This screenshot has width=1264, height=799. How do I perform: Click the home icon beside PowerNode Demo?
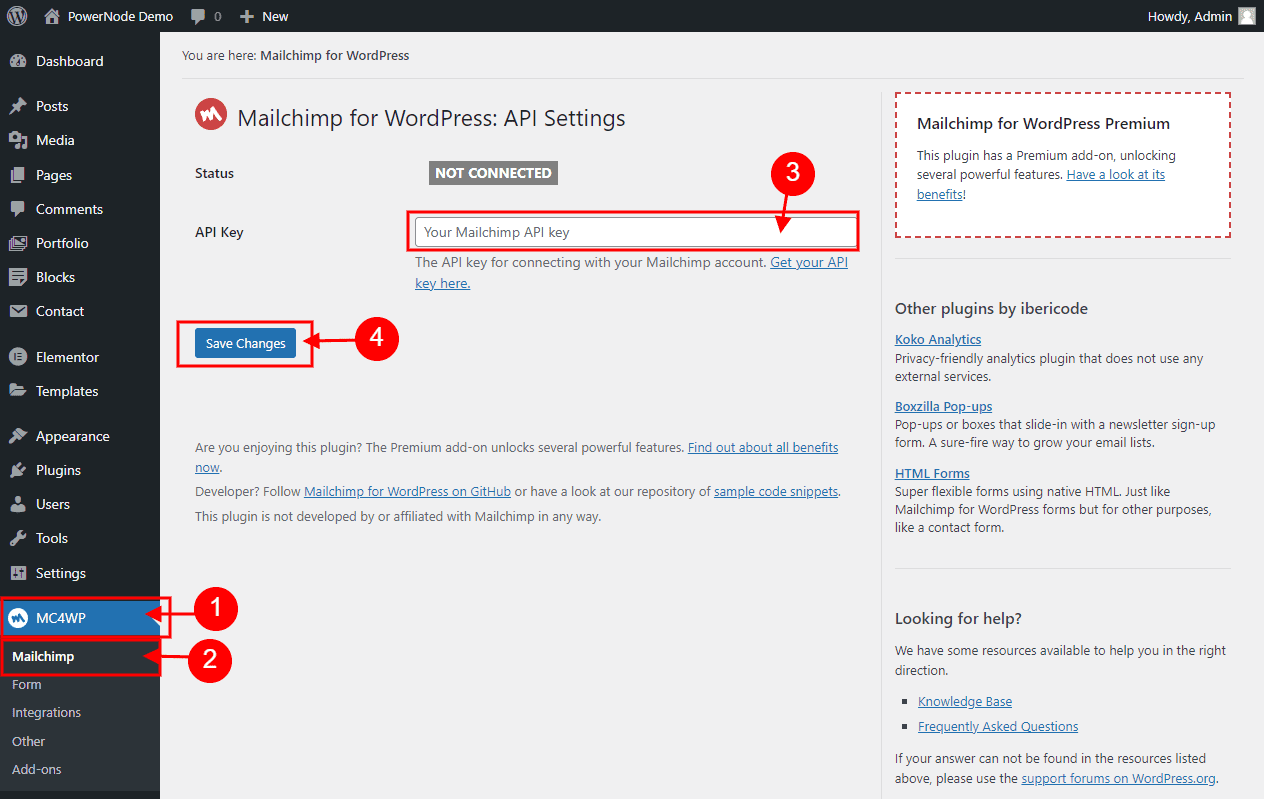[53, 16]
